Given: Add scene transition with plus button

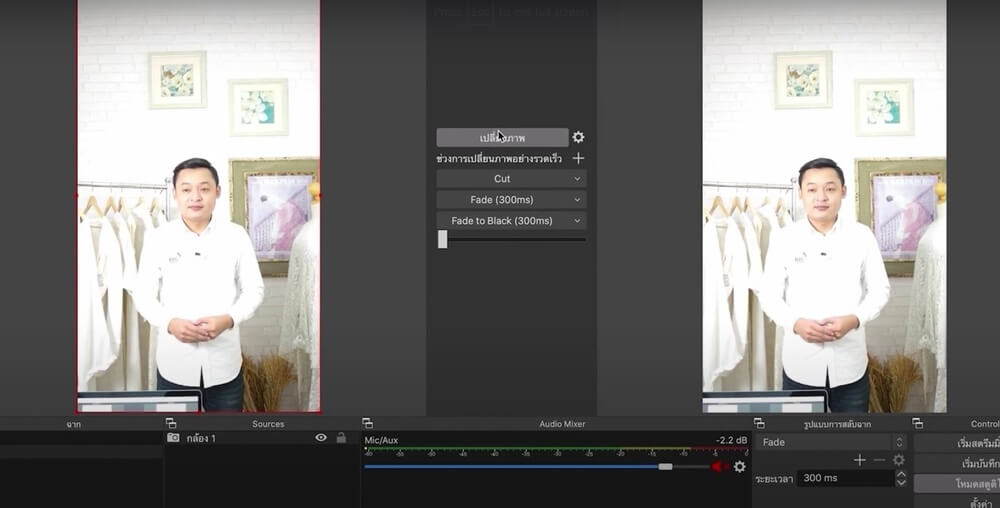Looking at the screenshot, I should click(x=859, y=460).
